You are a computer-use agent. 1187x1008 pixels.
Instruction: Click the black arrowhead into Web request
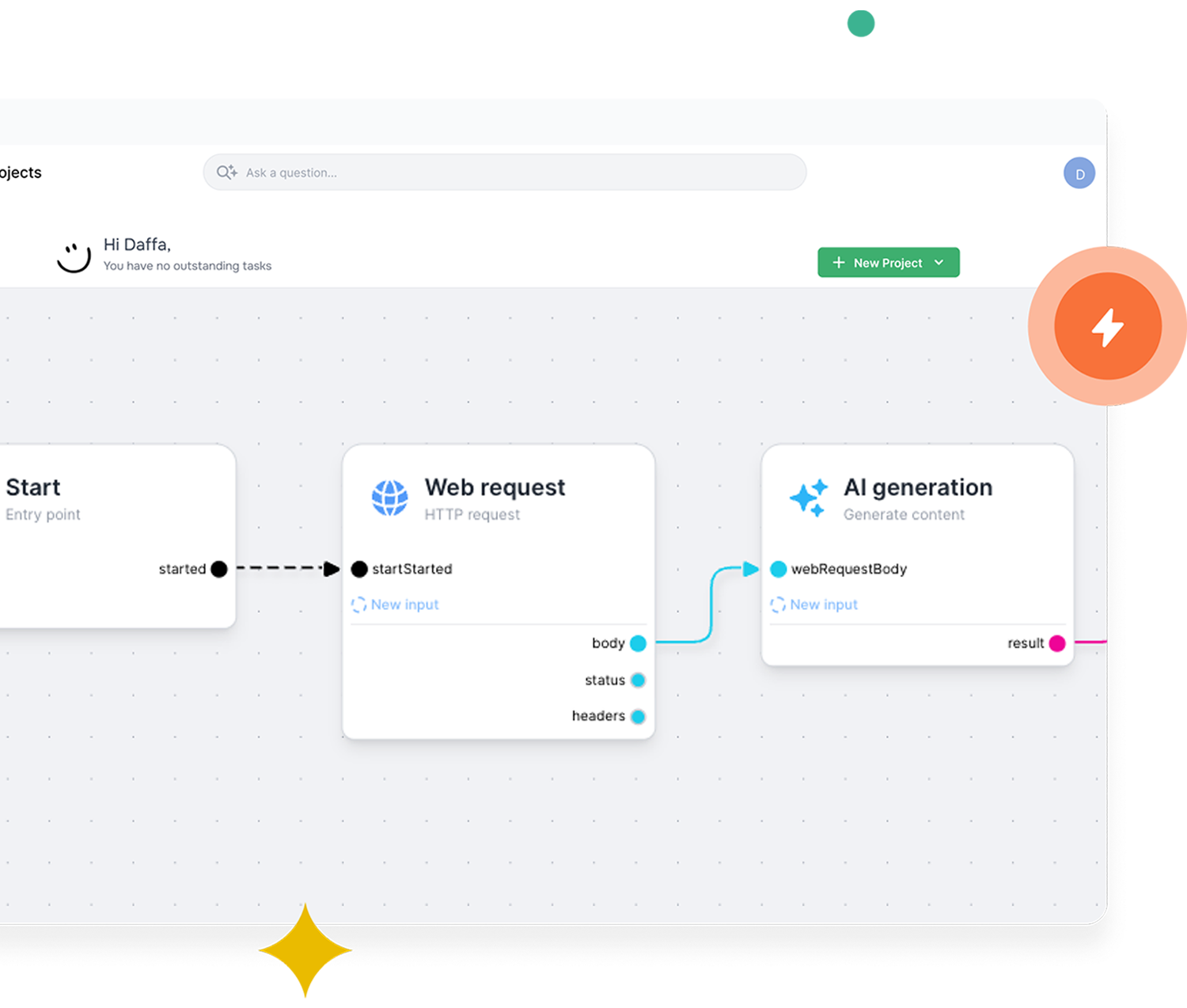(332, 569)
